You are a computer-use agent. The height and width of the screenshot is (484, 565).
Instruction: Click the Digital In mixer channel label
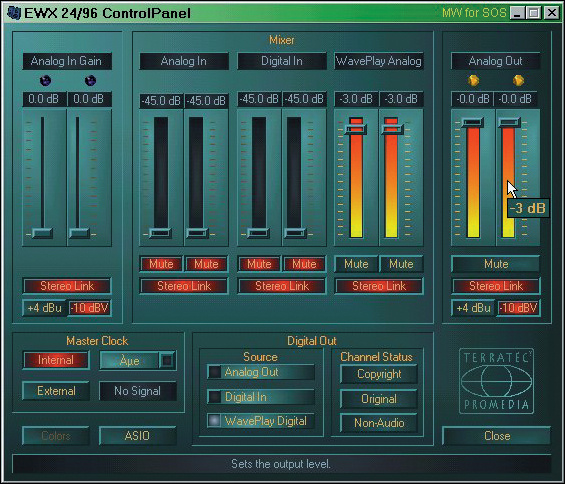[282, 61]
